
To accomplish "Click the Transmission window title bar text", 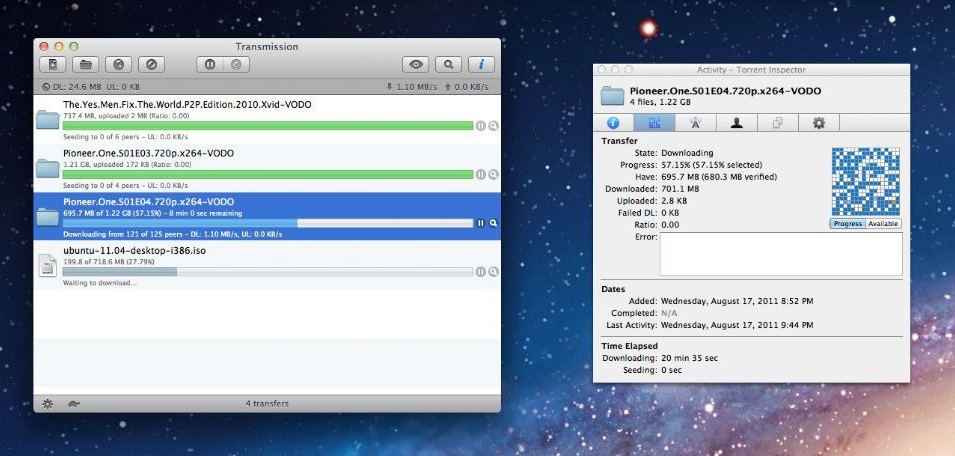I will point(267,46).
